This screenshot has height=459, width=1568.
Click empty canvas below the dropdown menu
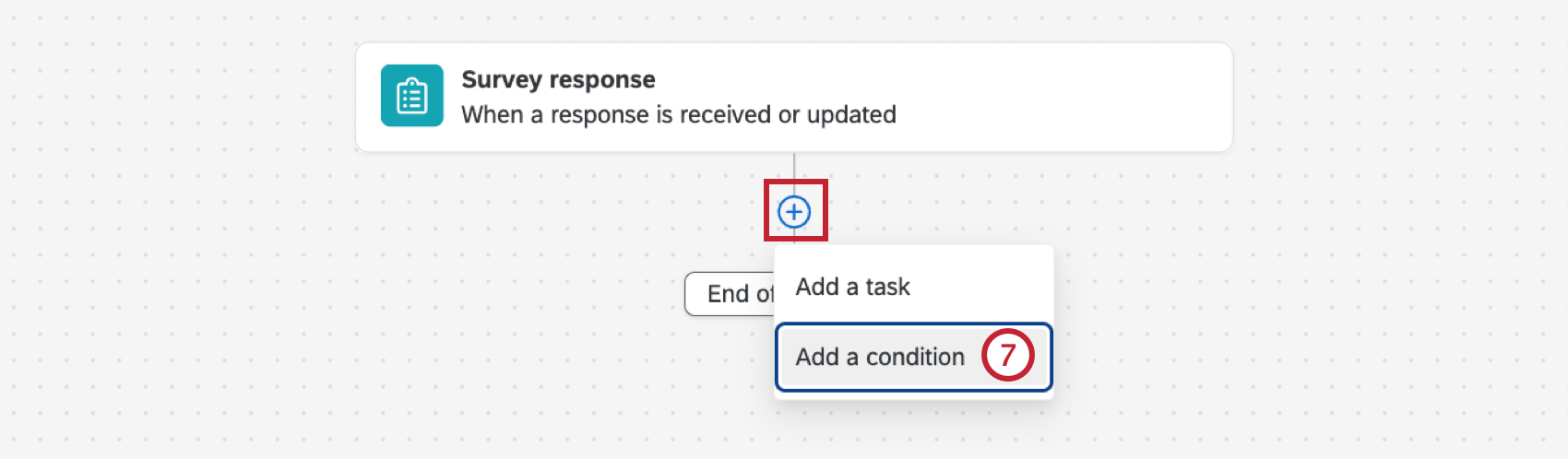click(x=913, y=431)
